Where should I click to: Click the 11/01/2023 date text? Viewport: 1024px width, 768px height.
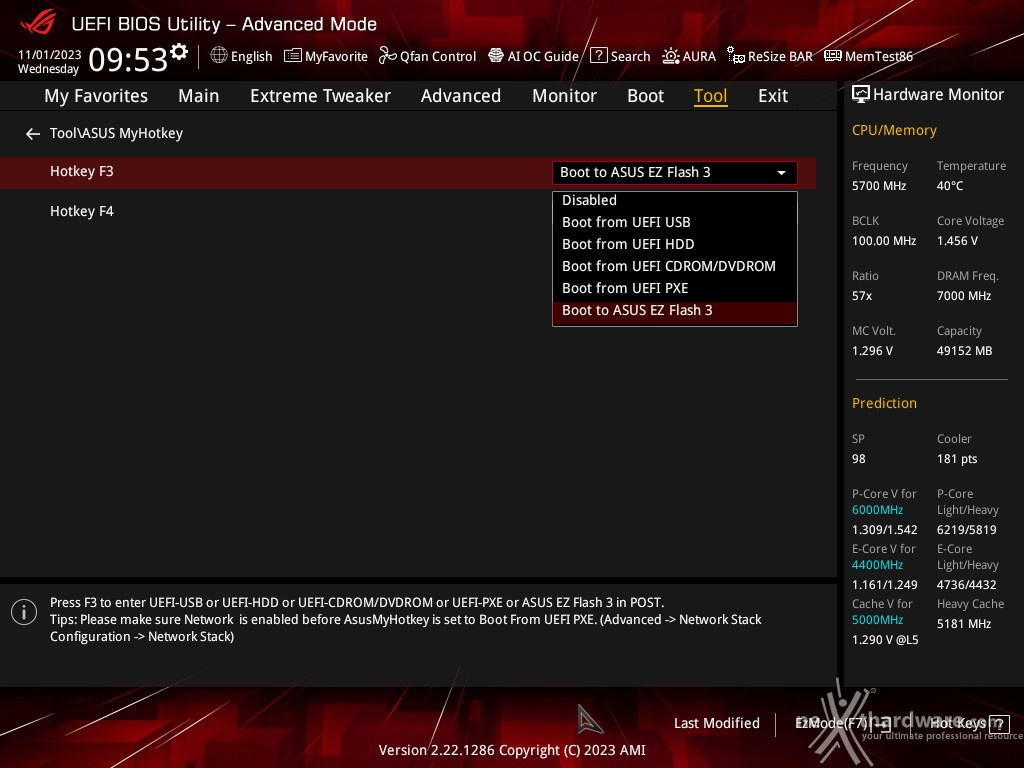coord(50,54)
